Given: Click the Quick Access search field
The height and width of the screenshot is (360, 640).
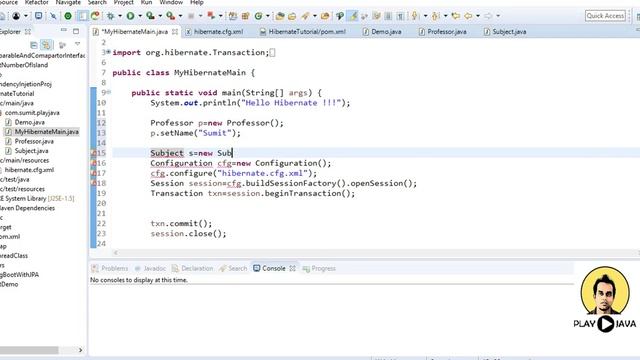Looking at the screenshot, I should click(x=605, y=16).
